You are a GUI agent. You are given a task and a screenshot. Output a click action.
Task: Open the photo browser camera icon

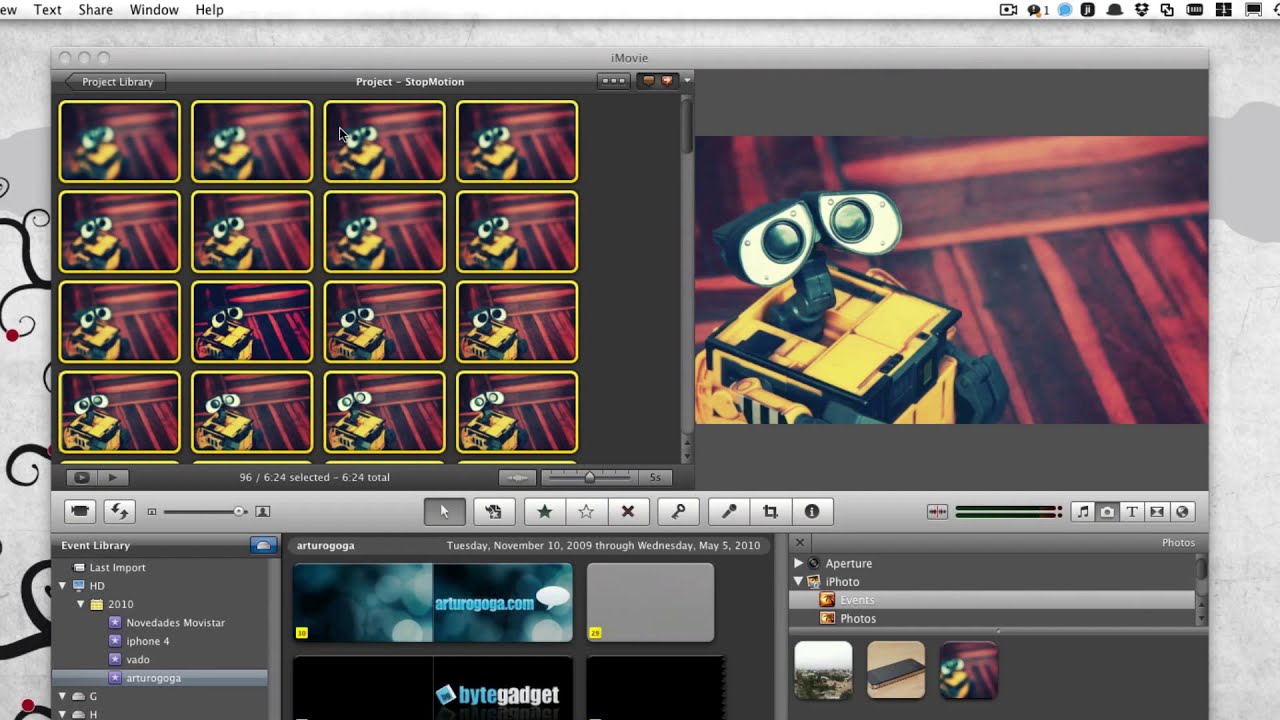click(x=1107, y=511)
